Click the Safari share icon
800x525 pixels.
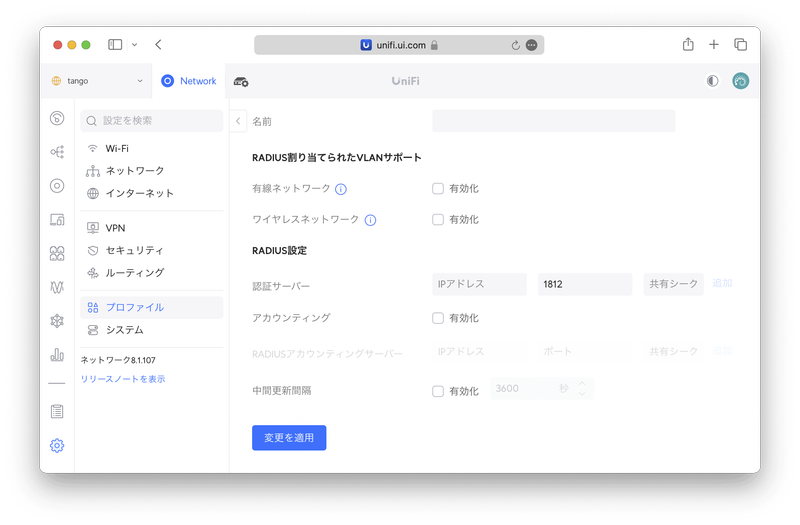click(688, 45)
